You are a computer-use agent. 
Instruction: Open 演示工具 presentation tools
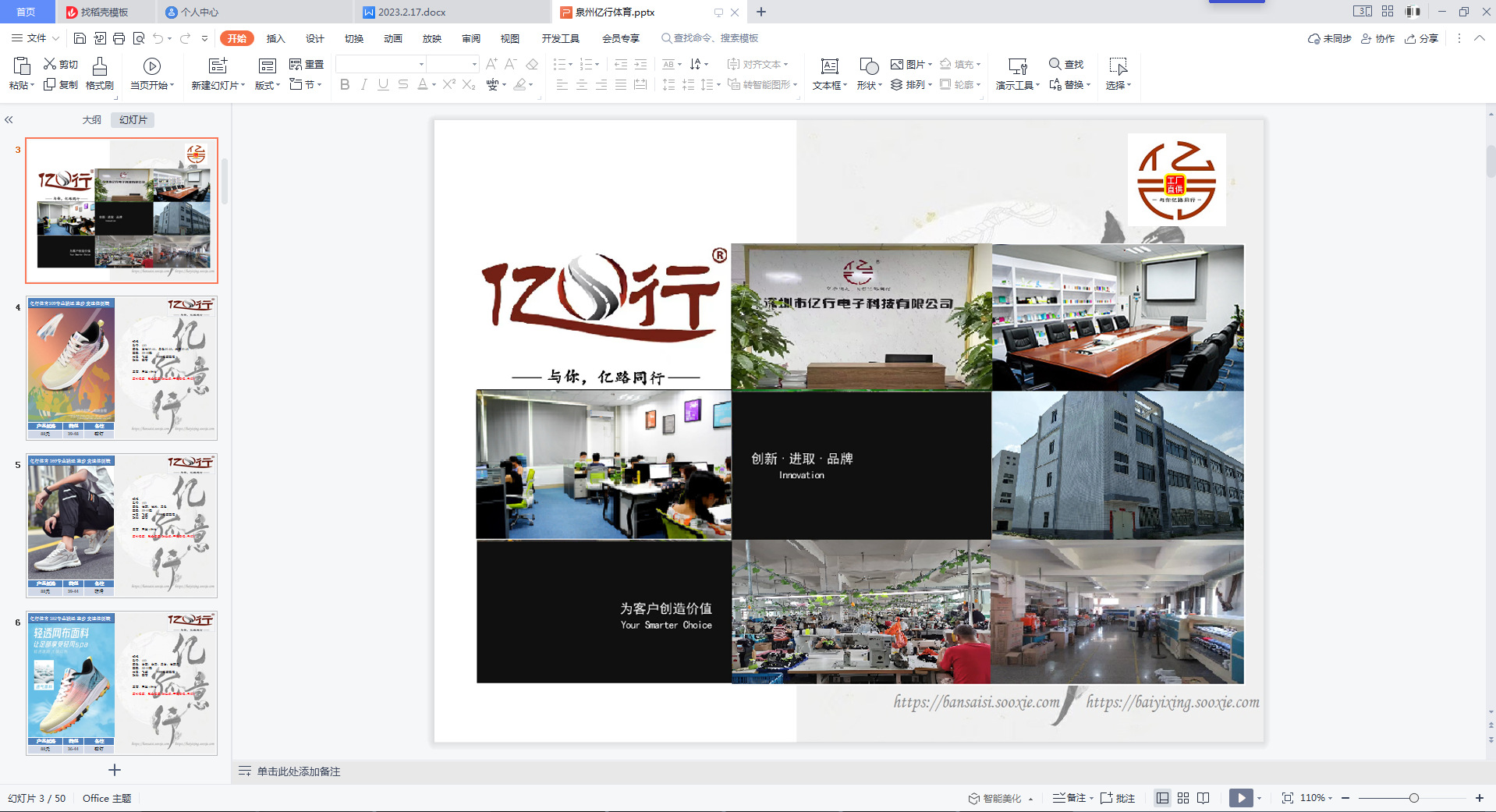[x=1018, y=66]
